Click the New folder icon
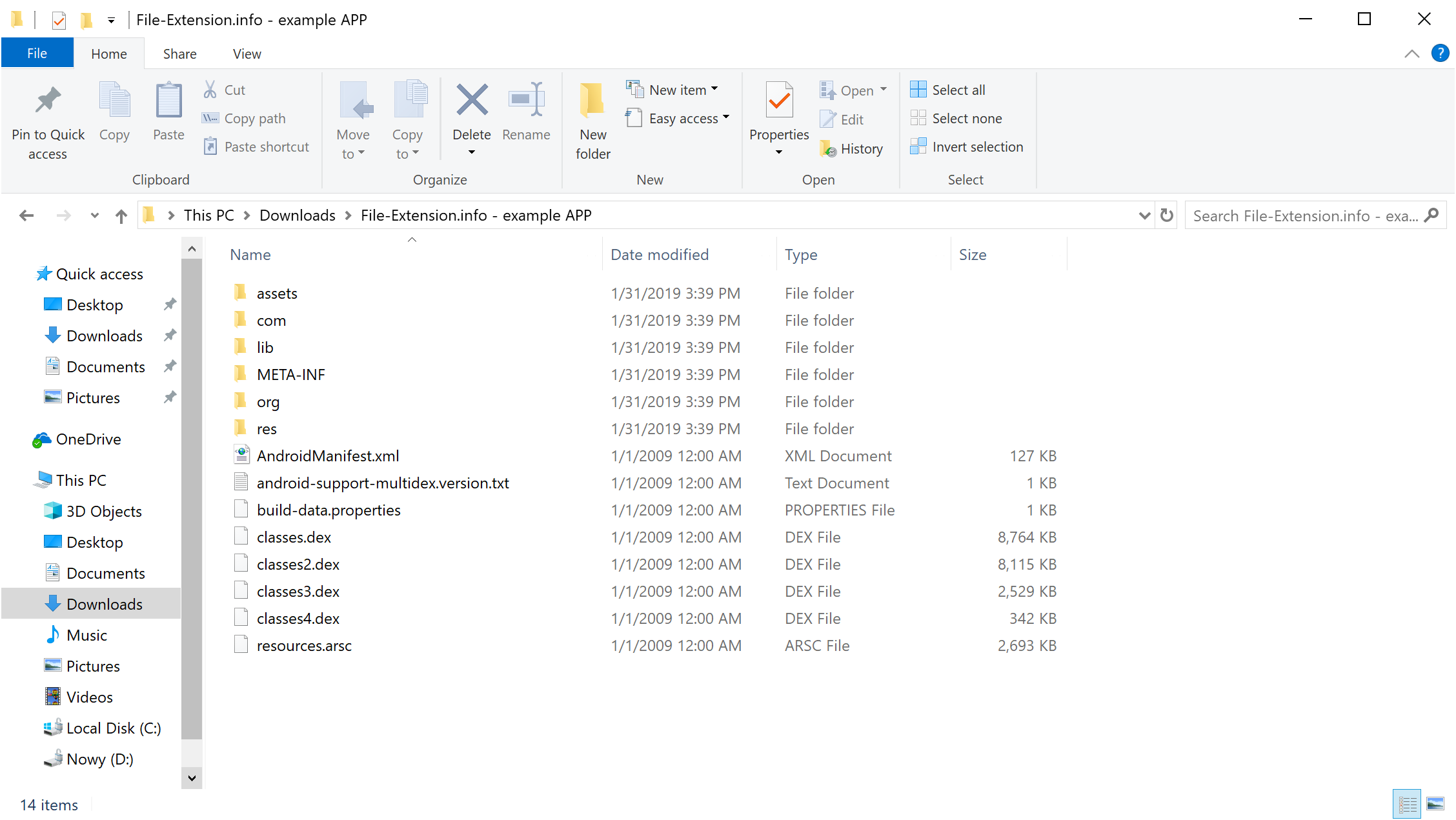Image resolution: width=1456 pixels, height=820 pixels. tap(592, 120)
